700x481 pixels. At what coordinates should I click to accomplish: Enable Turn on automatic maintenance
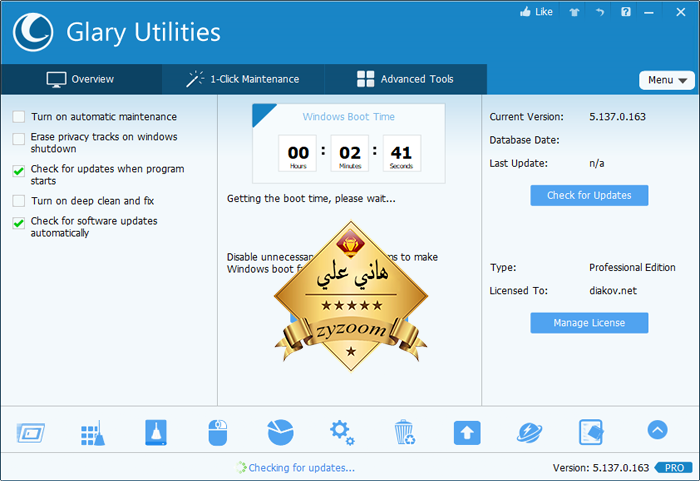tap(19, 117)
